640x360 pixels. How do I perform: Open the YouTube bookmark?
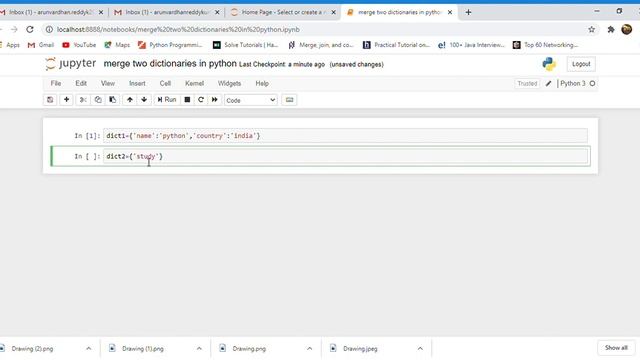click(79, 45)
